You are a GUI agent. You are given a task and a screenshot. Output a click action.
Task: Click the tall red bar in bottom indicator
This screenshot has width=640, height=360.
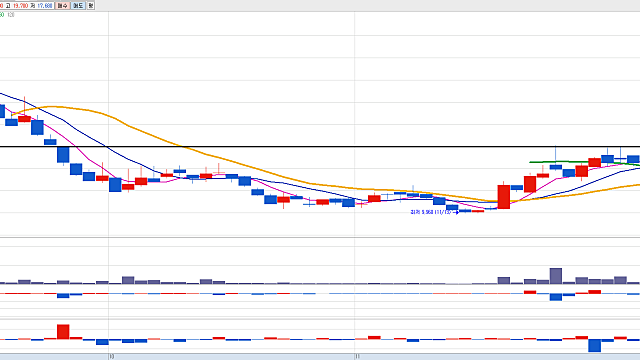click(63, 331)
